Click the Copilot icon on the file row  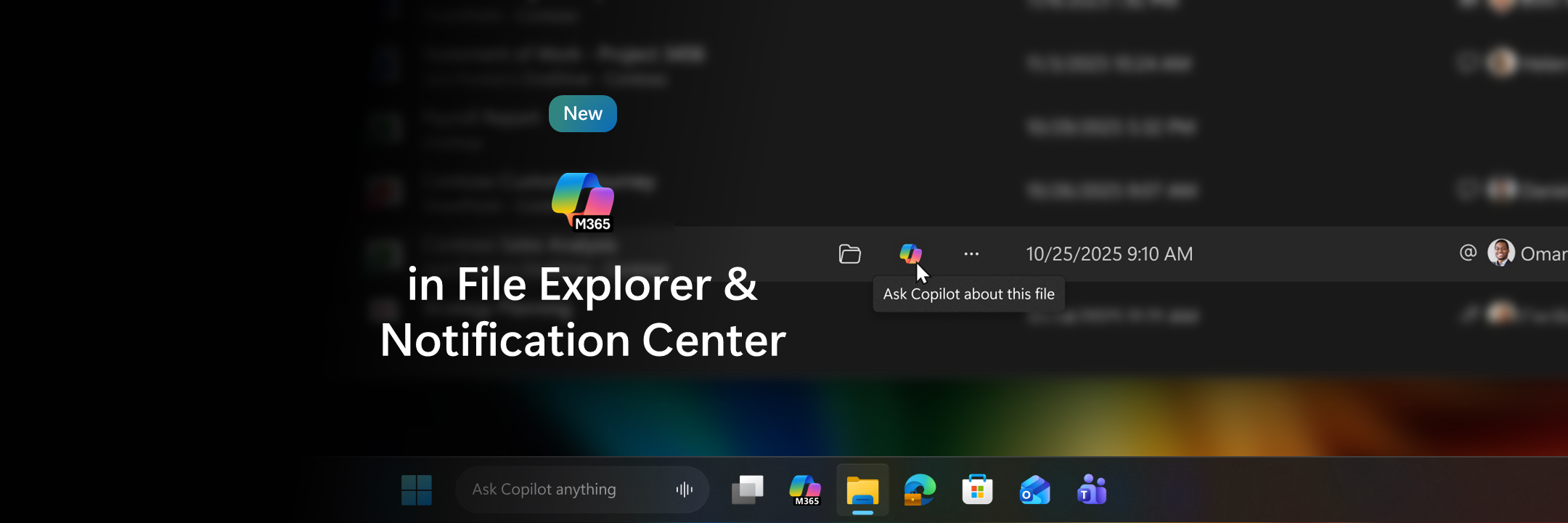tap(910, 254)
